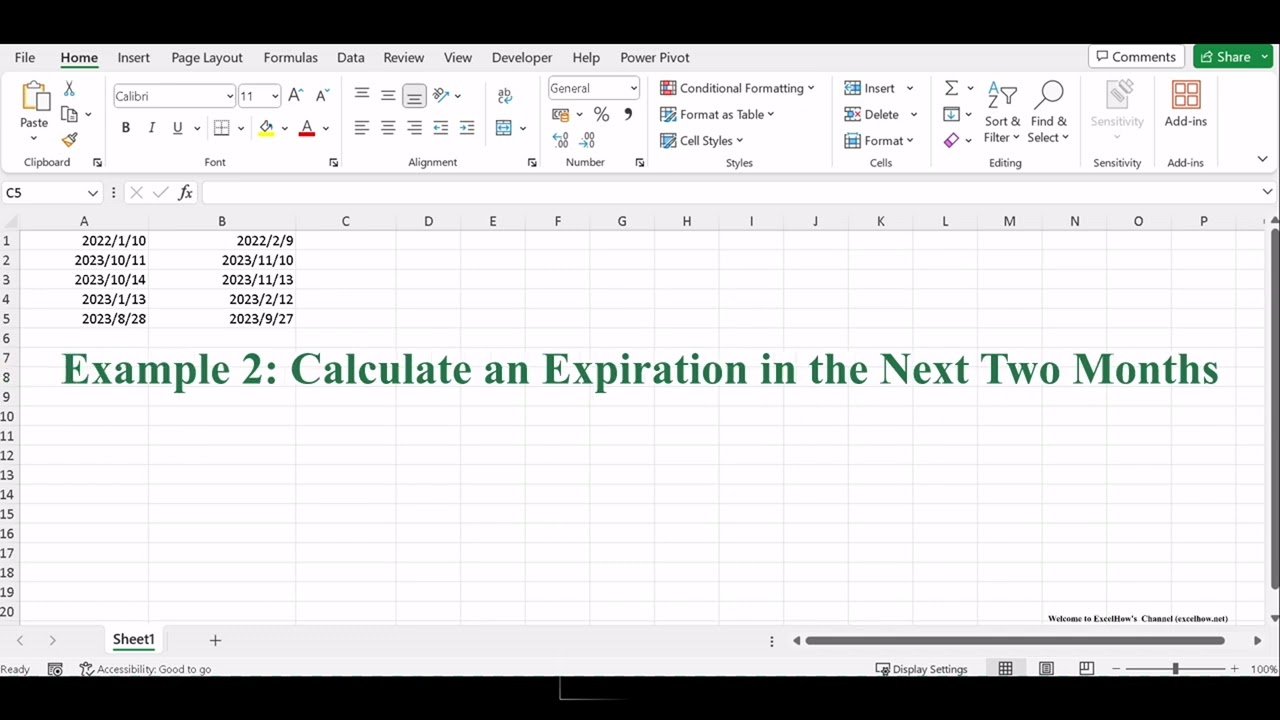
Task: Expand the Insert cells dropdown arrow
Action: tap(910, 88)
